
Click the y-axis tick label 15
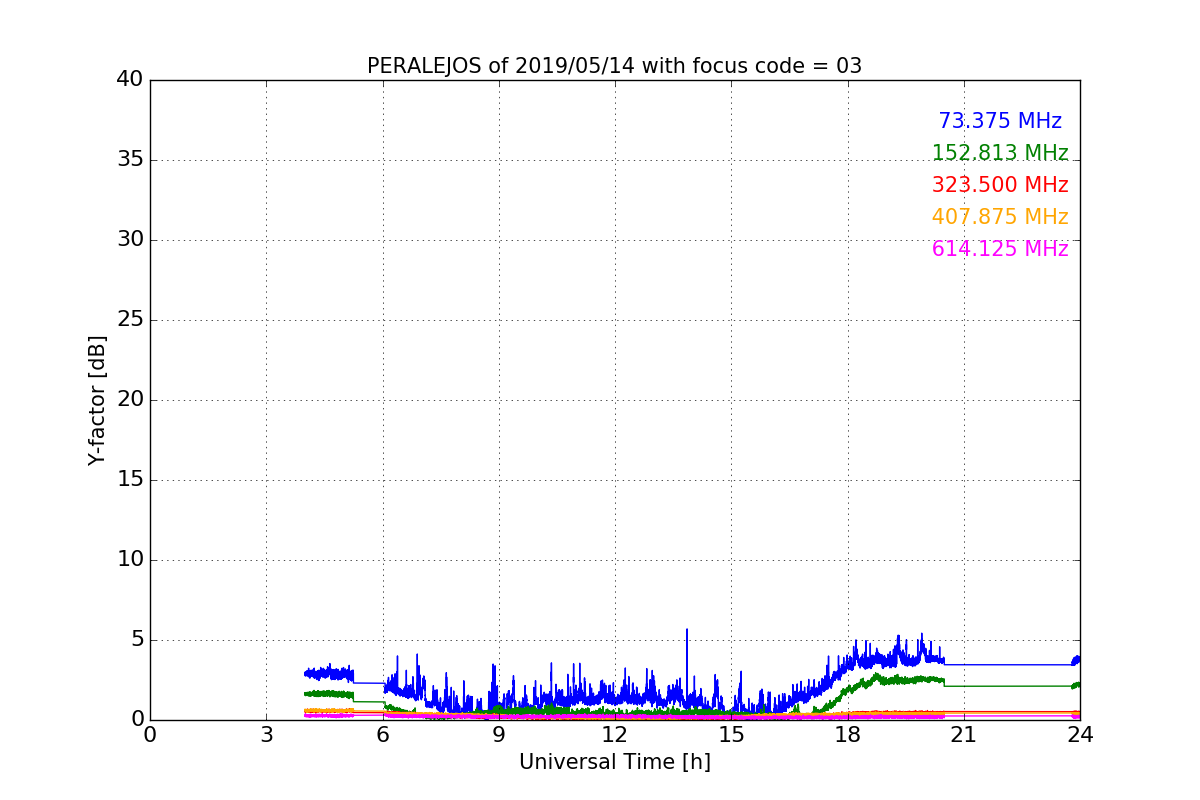(x=130, y=479)
